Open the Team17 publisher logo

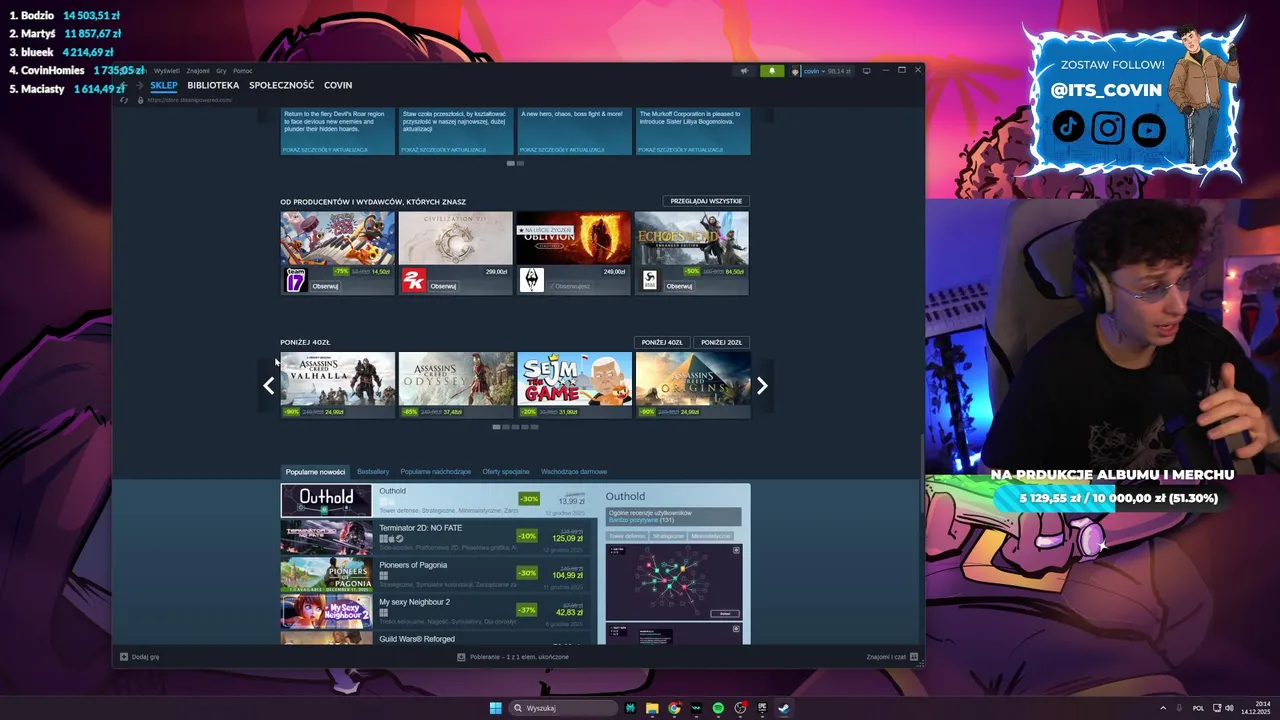click(x=295, y=281)
